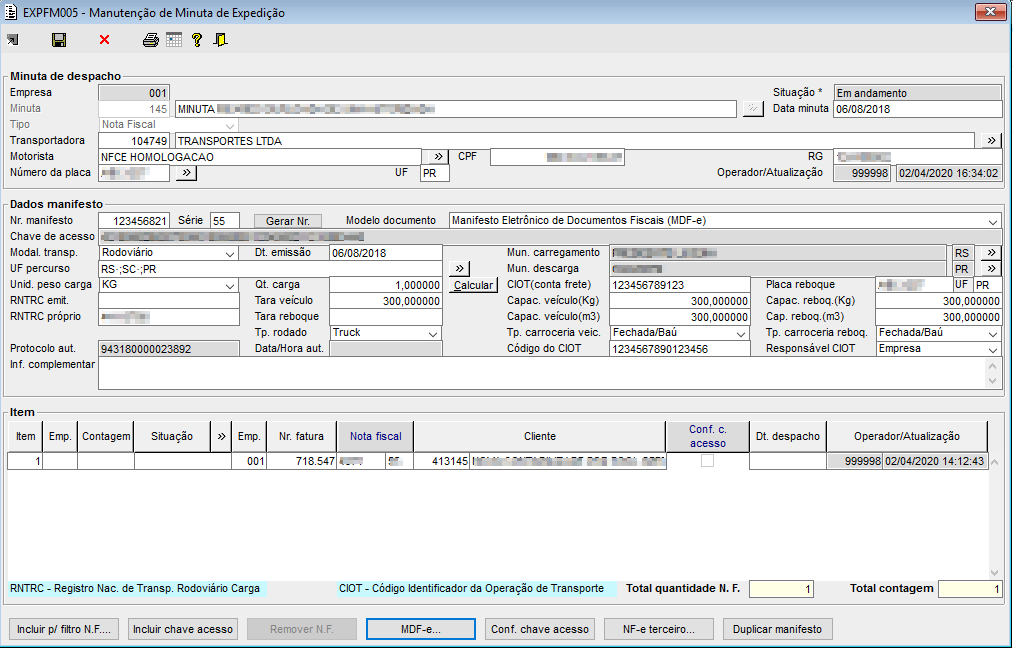Expand the Responsável CIOT dropdown
1013x648 pixels.
[991, 349]
